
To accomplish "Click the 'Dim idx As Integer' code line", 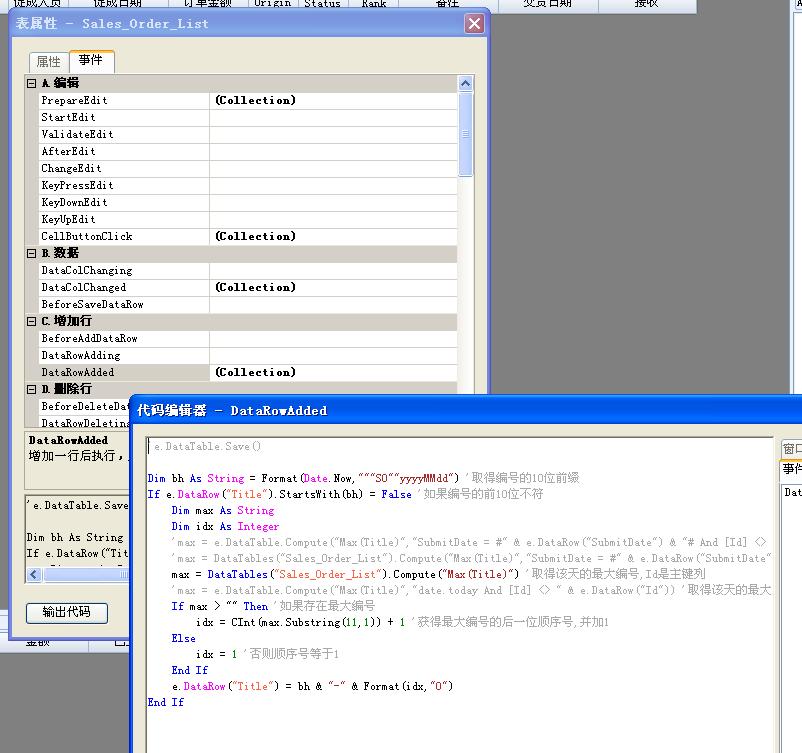I will 225,526.
